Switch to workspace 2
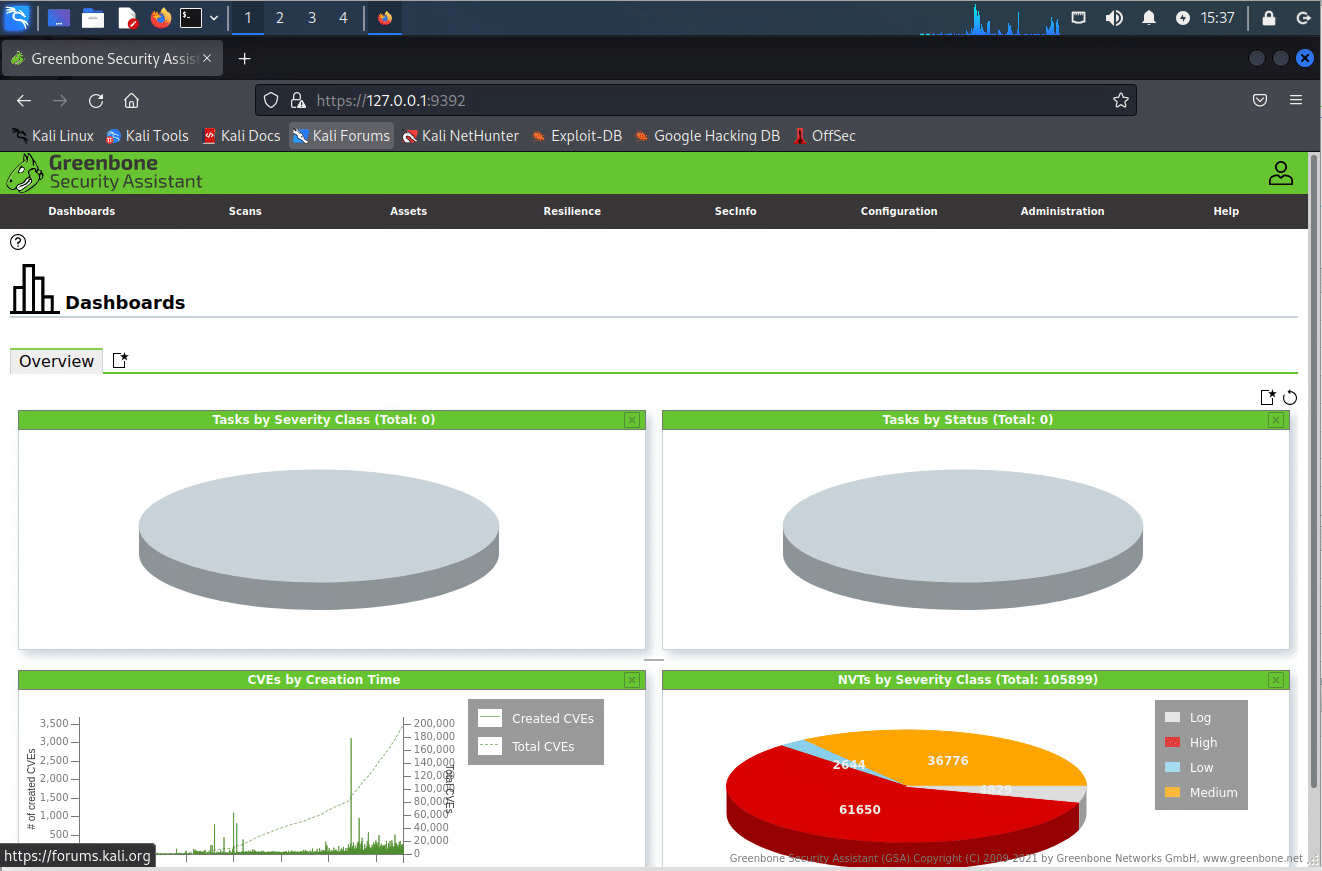 279,18
